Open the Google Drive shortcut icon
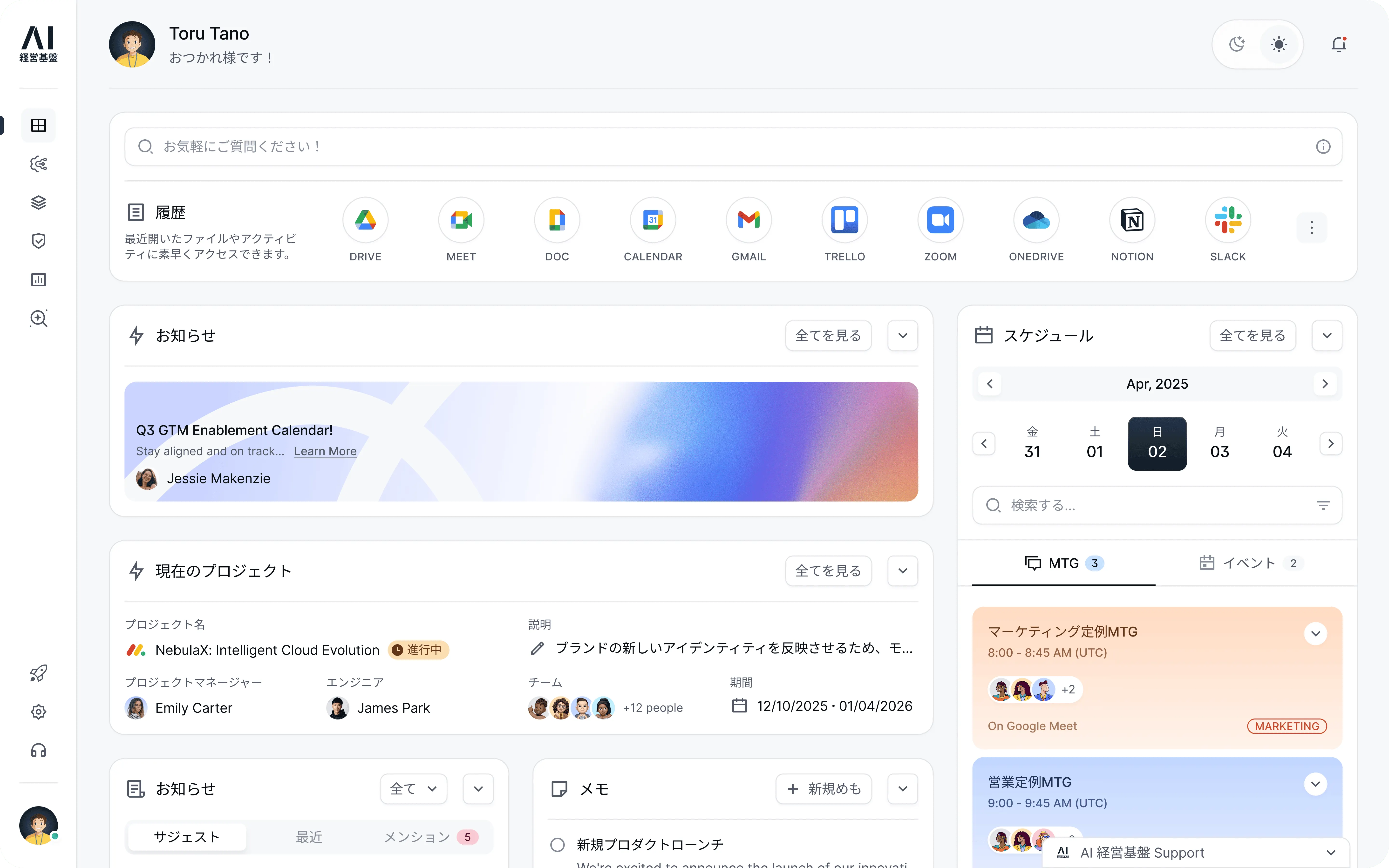This screenshot has width=1389, height=868. (365, 220)
